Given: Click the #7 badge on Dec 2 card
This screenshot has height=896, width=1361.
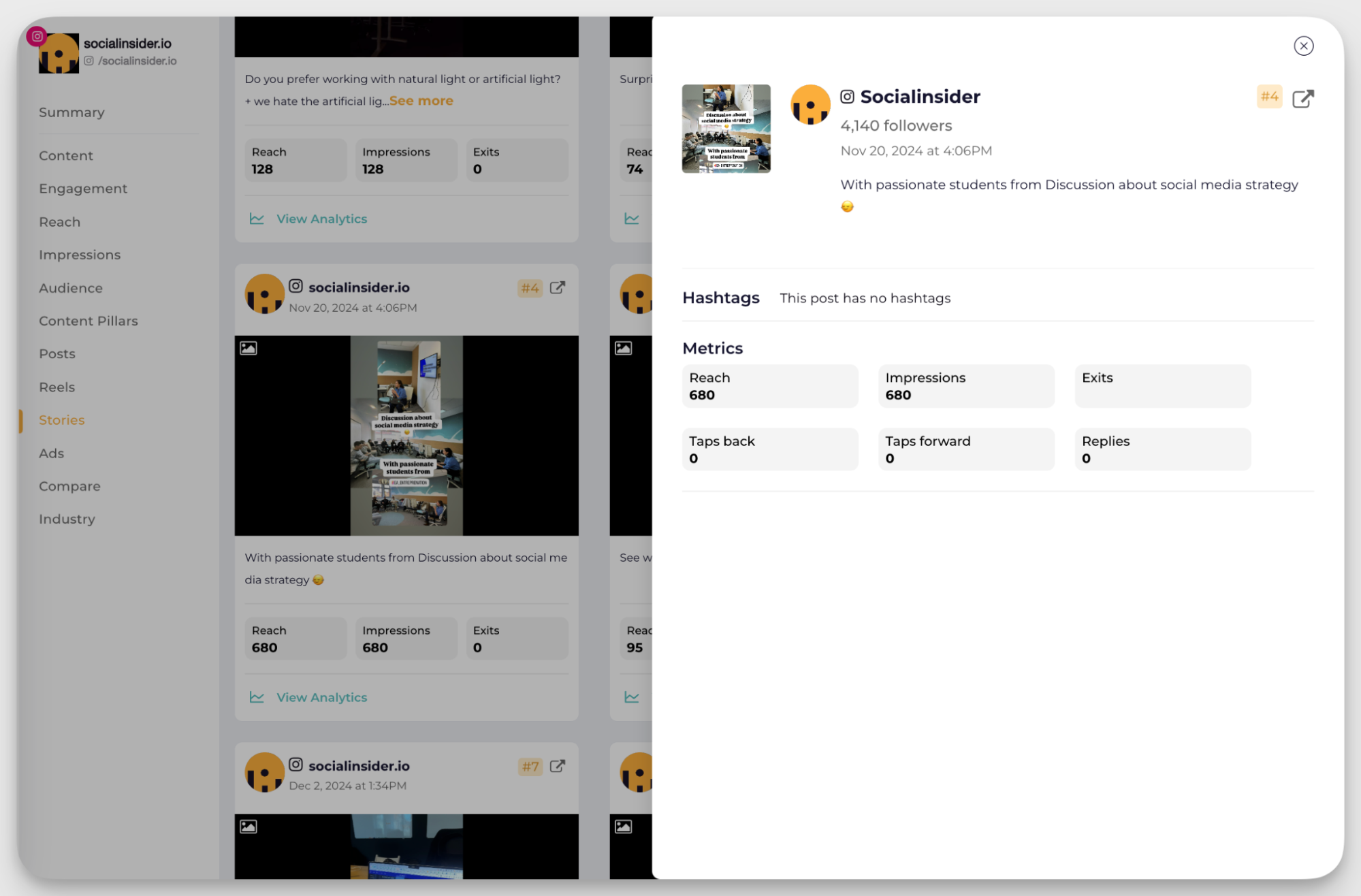Looking at the screenshot, I should coord(530,767).
